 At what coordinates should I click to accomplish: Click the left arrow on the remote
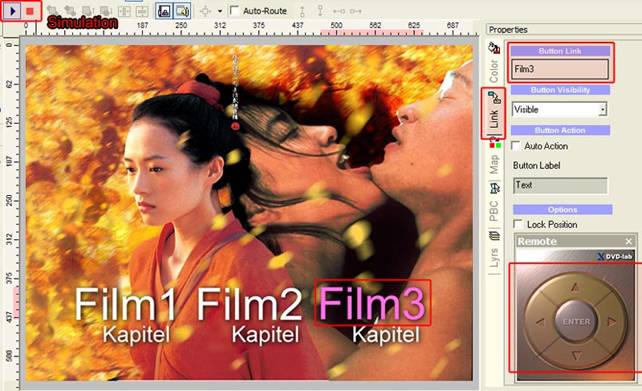click(540, 322)
